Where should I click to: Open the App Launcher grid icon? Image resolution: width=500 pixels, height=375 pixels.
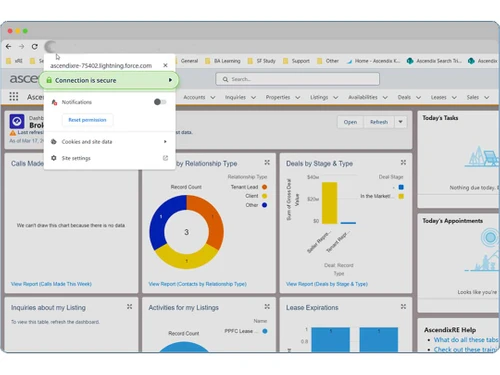(14, 97)
